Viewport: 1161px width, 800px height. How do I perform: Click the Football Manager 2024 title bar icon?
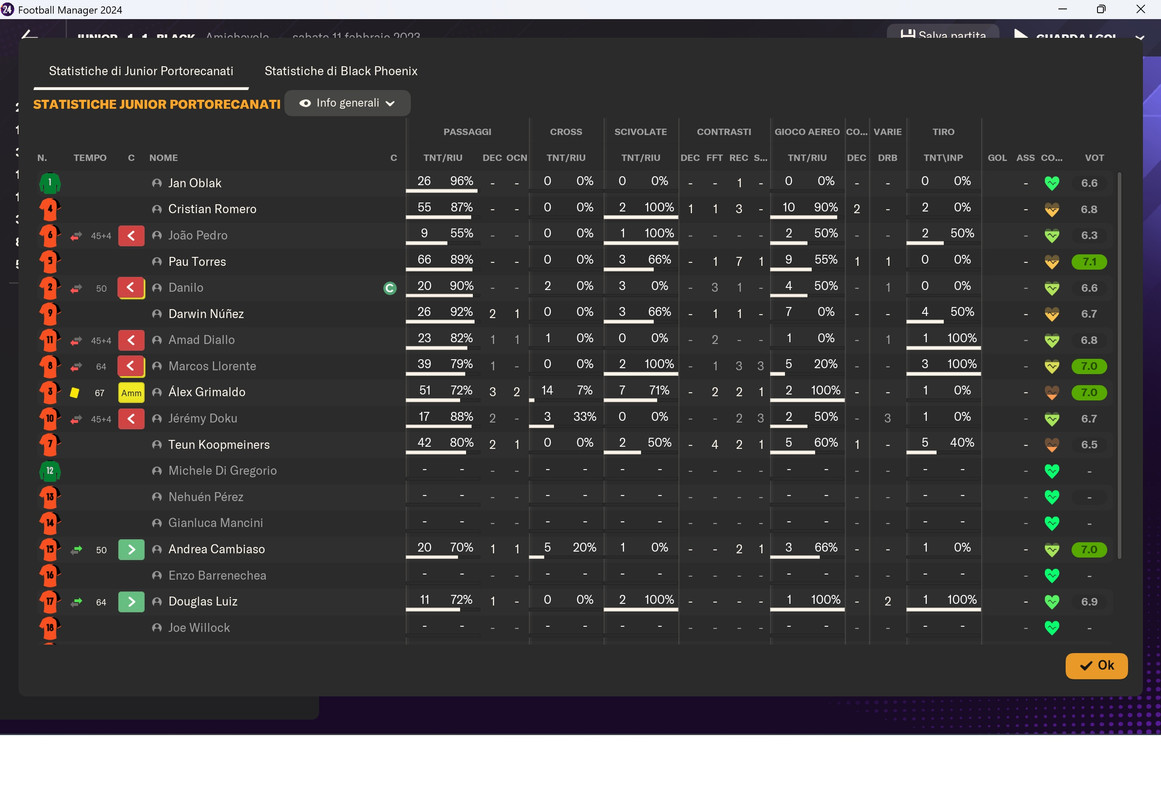(7, 10)
